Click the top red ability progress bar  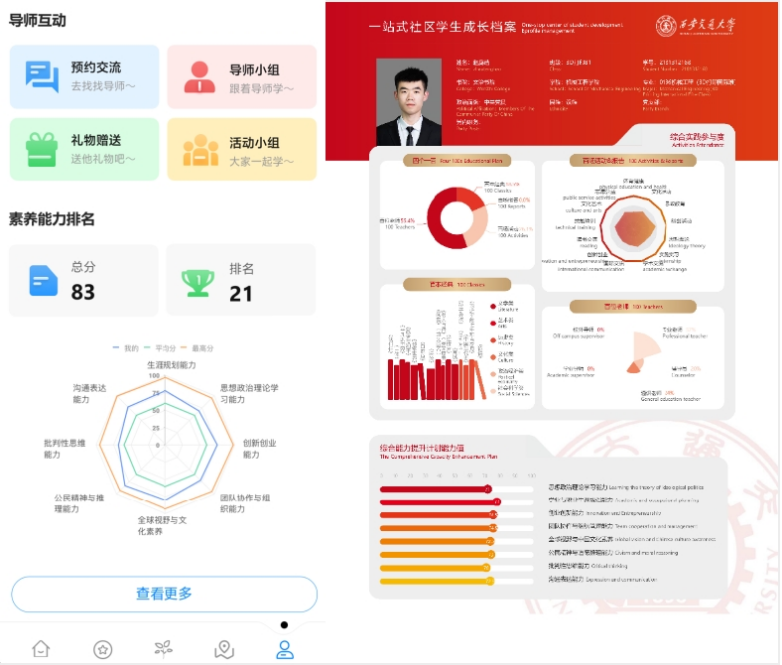[436, 489]
